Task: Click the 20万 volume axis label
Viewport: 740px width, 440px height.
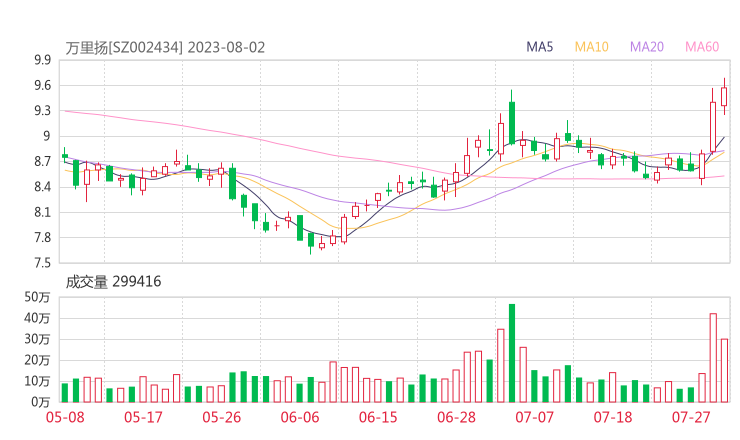Action: point(37,360)
